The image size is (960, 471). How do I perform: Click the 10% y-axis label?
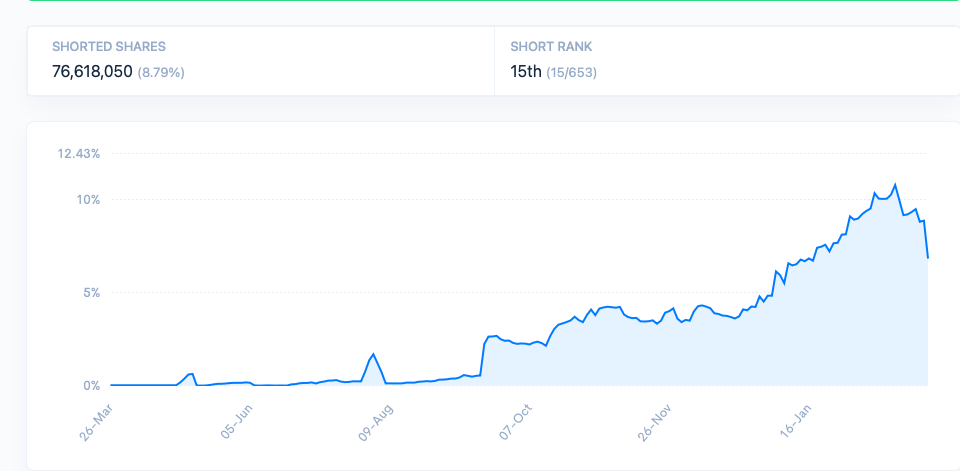(x=88, y=199)
